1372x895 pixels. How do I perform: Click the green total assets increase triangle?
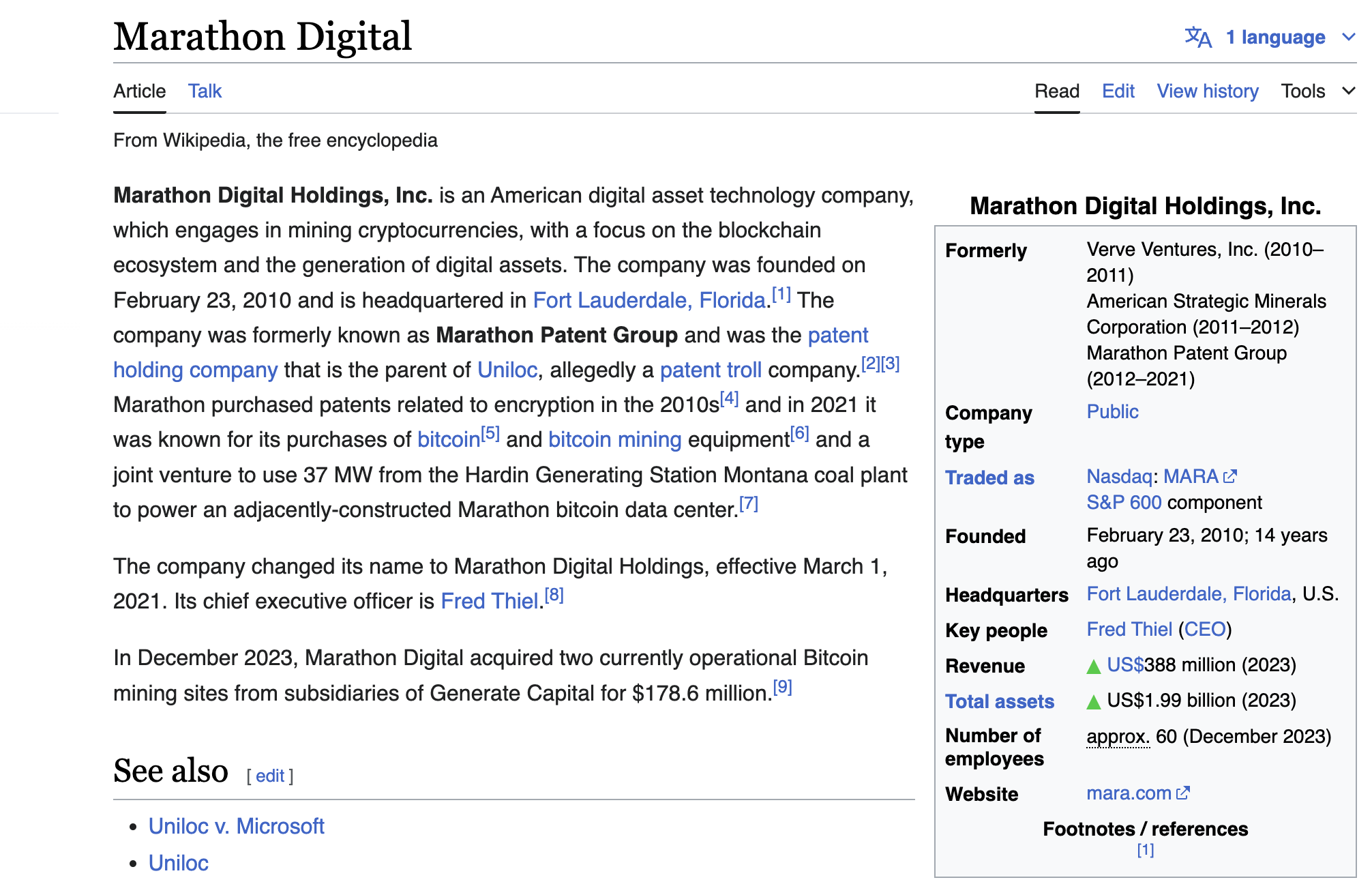[1094, 702]
